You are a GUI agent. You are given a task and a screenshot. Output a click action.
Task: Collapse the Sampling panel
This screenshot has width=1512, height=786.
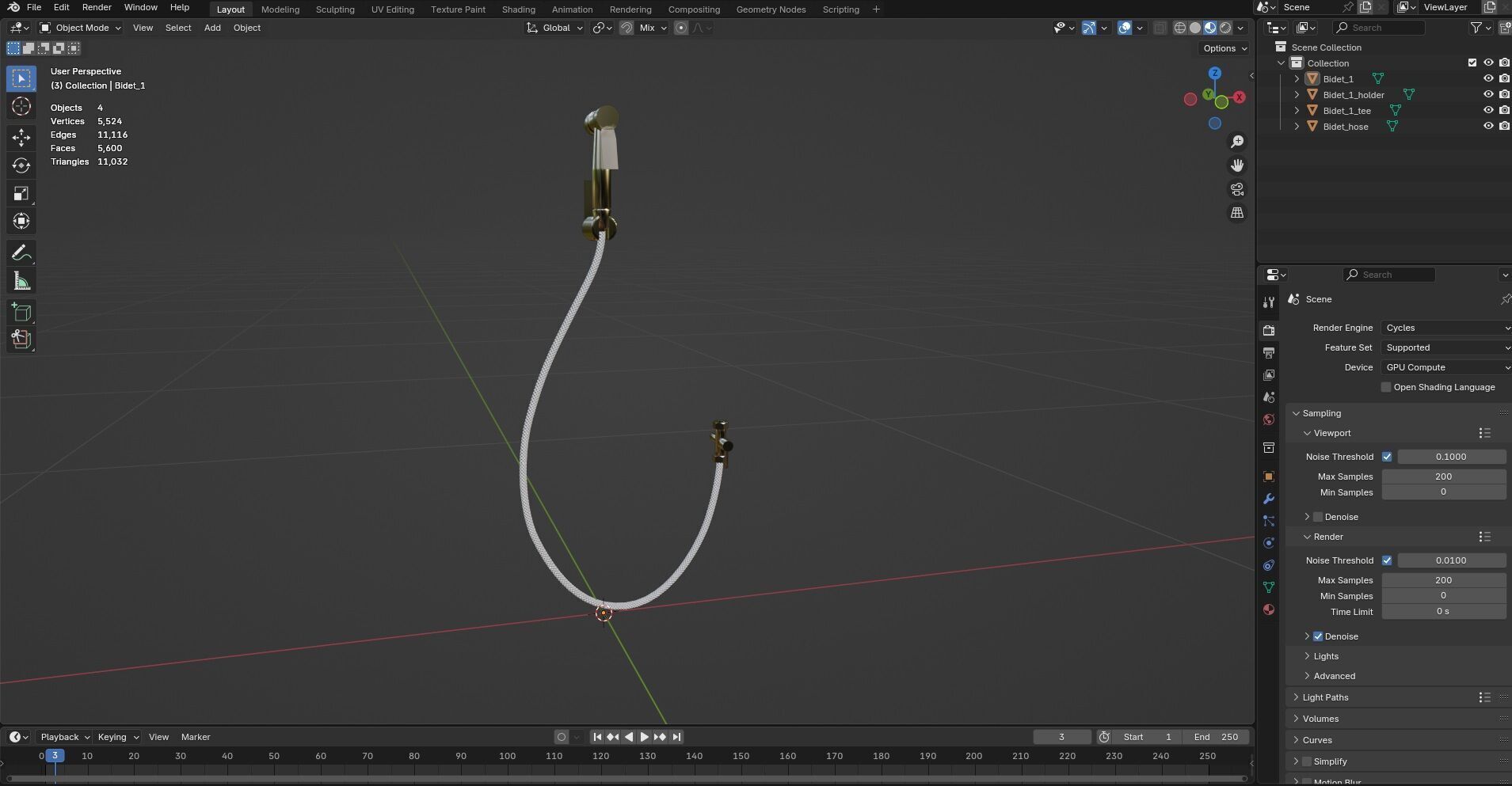pos(1297,413)
